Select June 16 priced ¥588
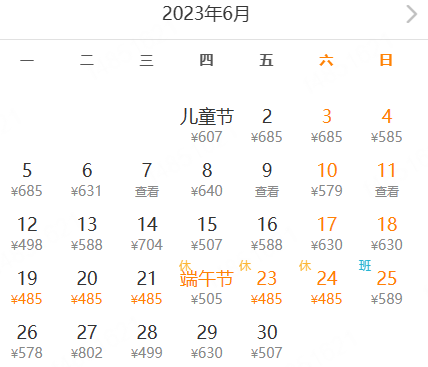This screenshot has width=428, height=367. pos(267,234)
